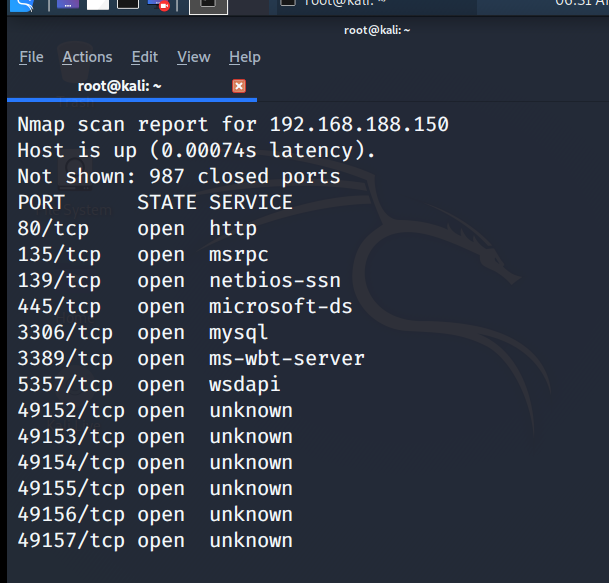
Task: Click the black terminal launcher icon
Action: coord(128,5)
